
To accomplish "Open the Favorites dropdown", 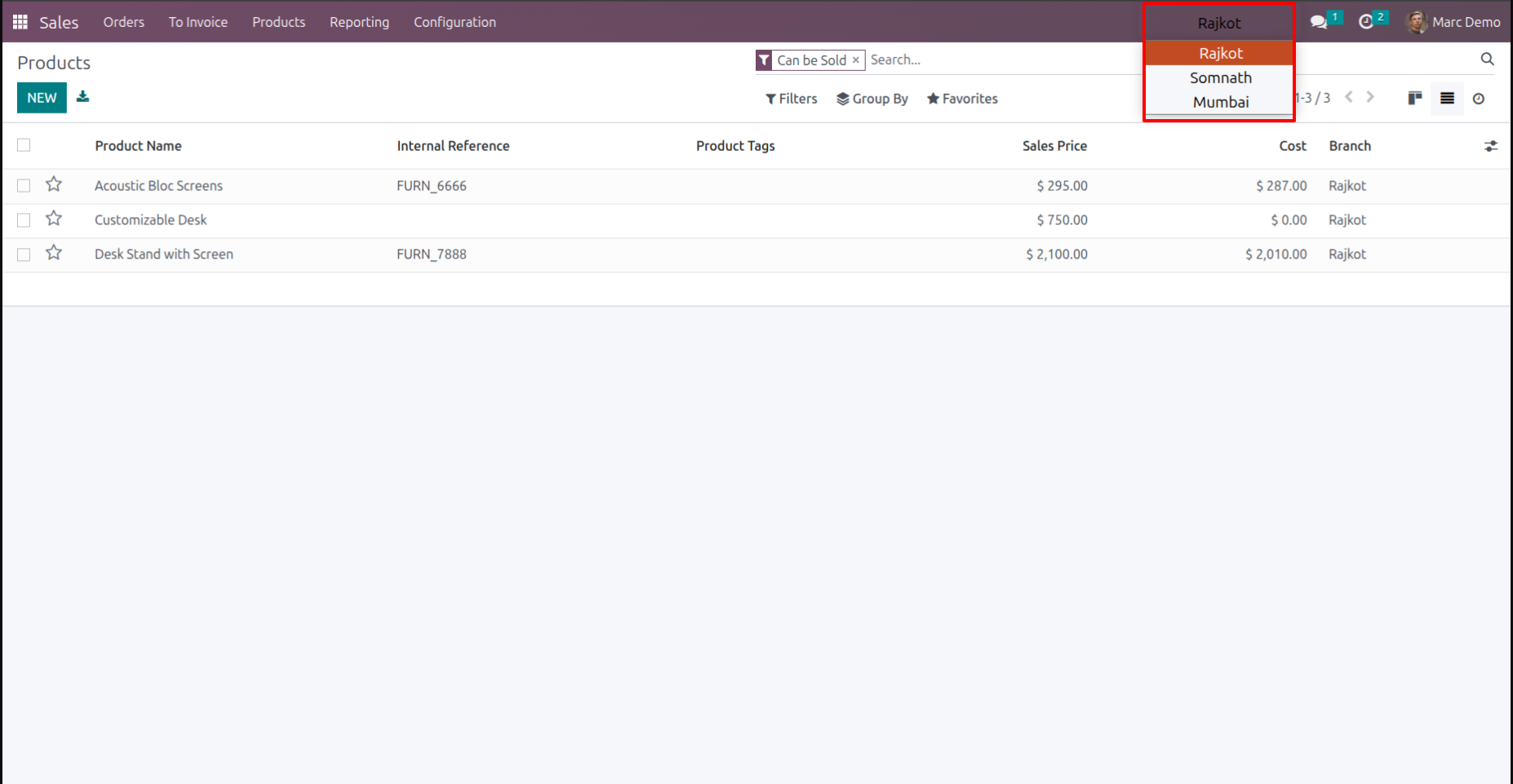I will click(x=962, y=99).
